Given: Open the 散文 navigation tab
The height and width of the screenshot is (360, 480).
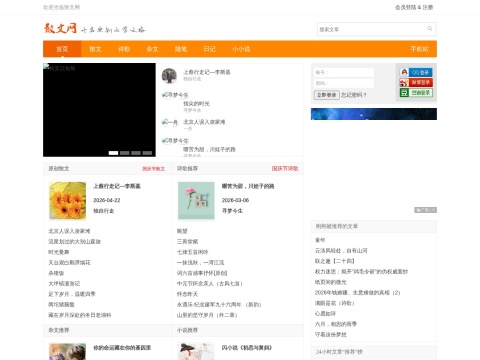Looking at the screenshot, I should pyautogui.click(x=95, y=49).
